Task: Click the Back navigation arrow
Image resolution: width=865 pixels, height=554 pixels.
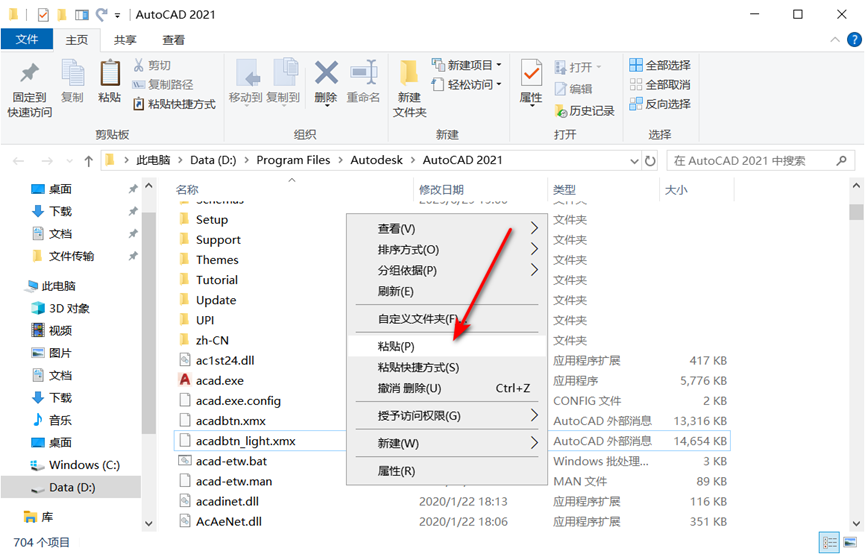Action: pos(18,161)
